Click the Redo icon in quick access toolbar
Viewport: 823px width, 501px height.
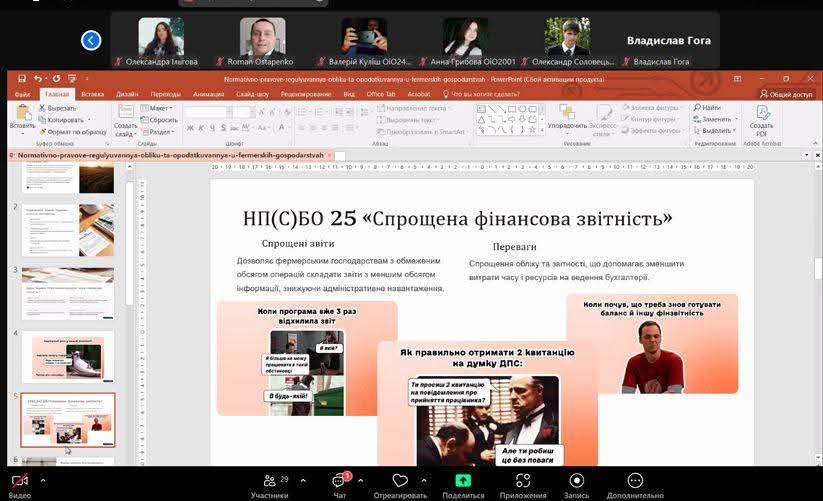56,79
